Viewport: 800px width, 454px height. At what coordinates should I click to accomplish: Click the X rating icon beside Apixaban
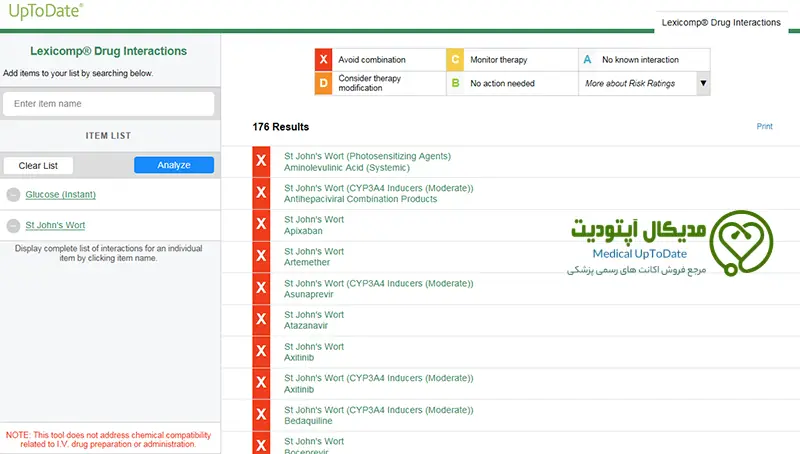point(261,224)
